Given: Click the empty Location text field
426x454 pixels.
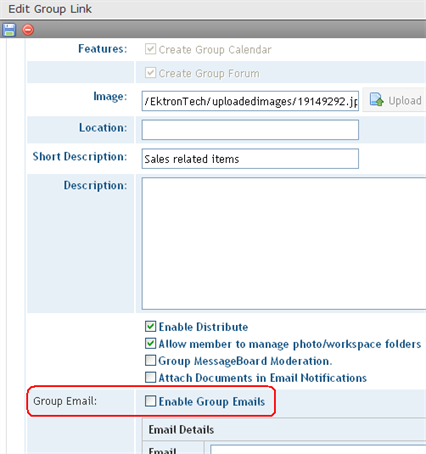Looking at the screenshot, I should click(250, 130).
